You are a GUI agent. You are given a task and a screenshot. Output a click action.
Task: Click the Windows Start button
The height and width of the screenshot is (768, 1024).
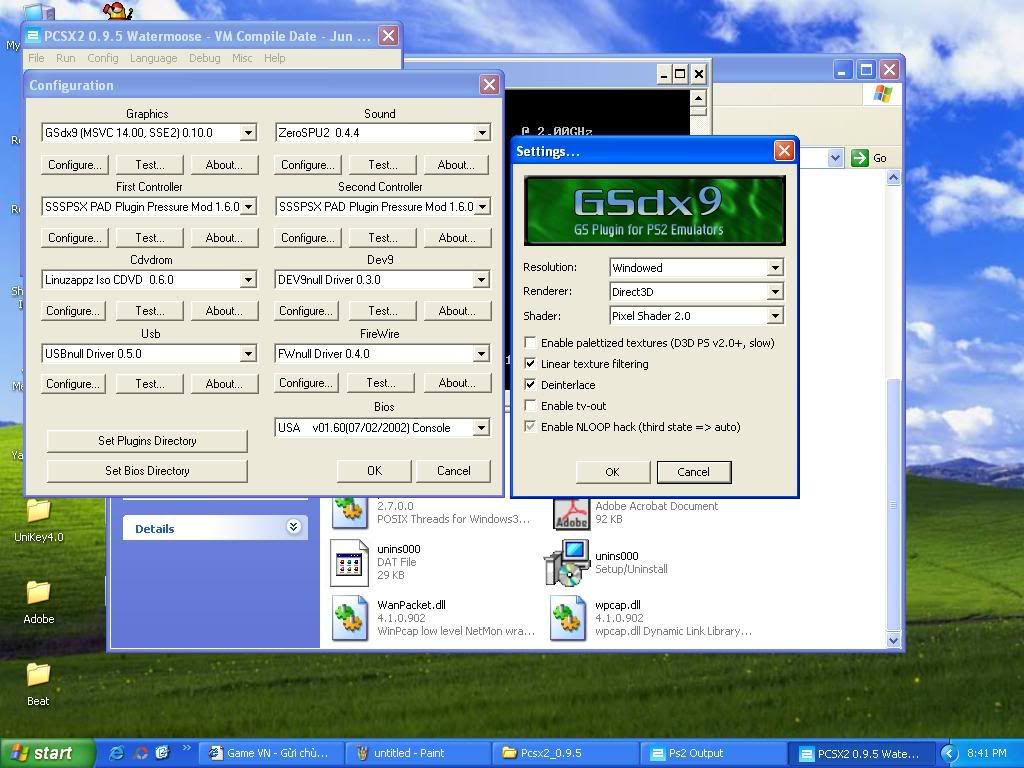click(x=47, y=753)
